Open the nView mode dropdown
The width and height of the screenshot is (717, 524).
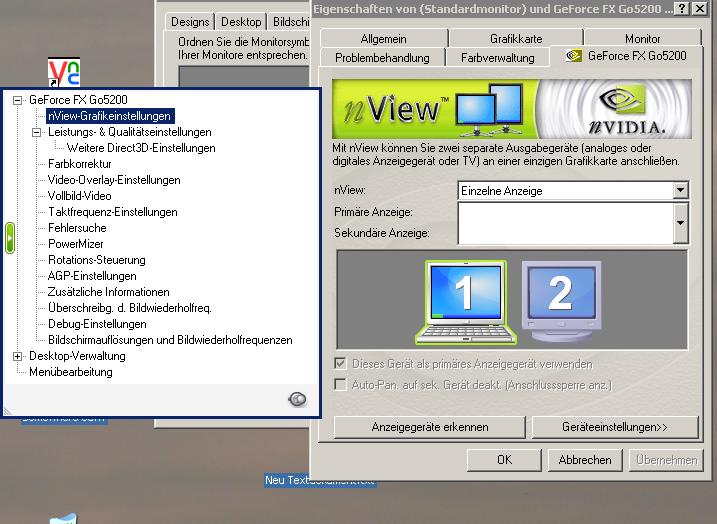(680, 190)
